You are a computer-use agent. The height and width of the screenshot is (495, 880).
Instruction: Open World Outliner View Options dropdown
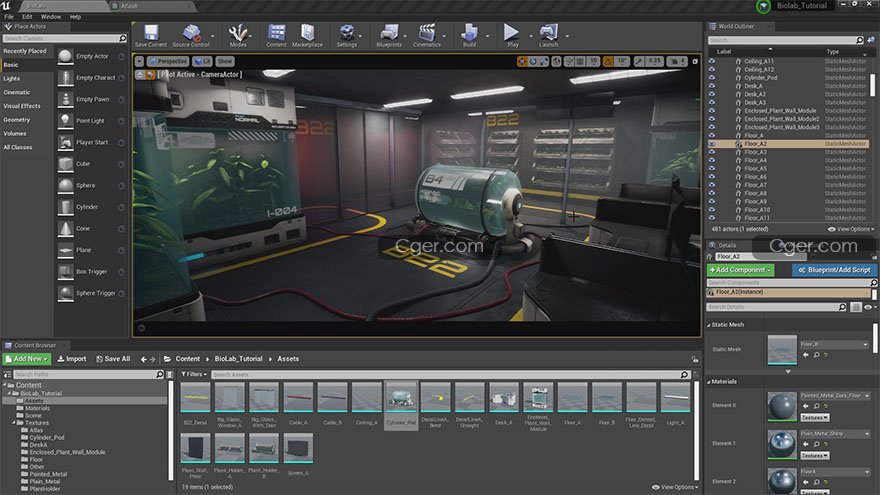pos(851,229)
